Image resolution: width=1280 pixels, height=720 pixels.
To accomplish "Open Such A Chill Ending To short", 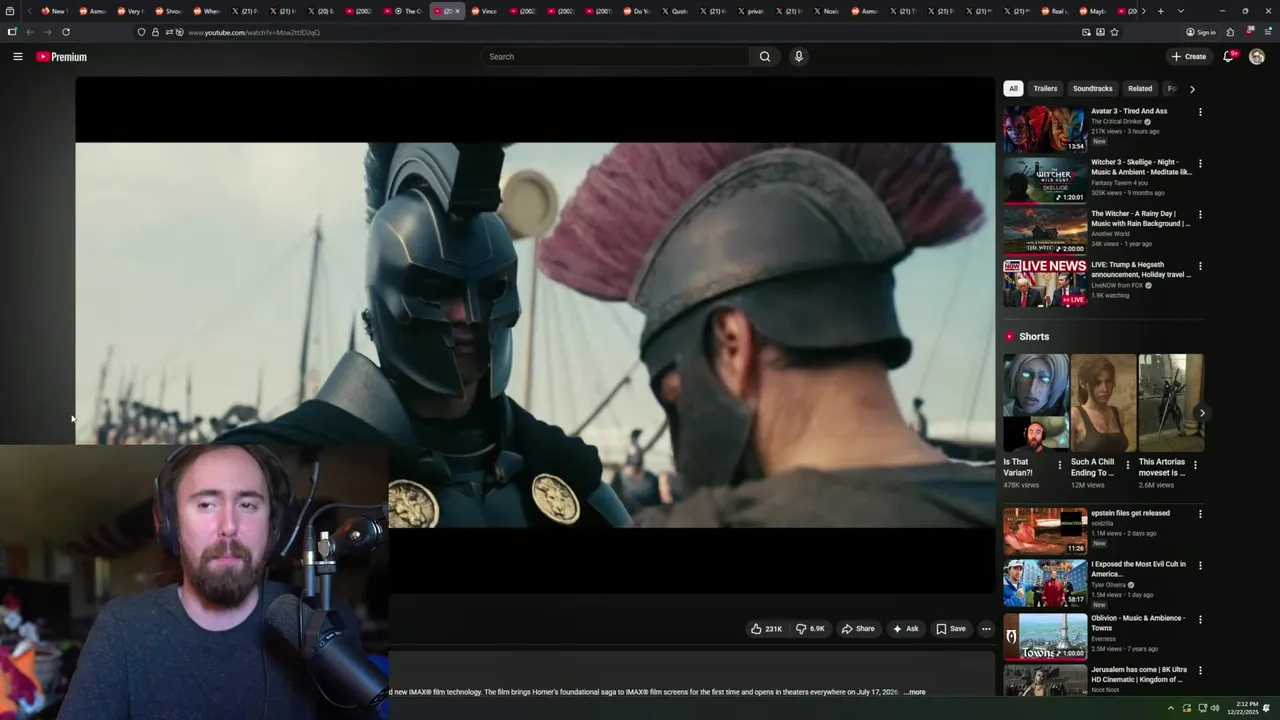I will [1104, 402].
